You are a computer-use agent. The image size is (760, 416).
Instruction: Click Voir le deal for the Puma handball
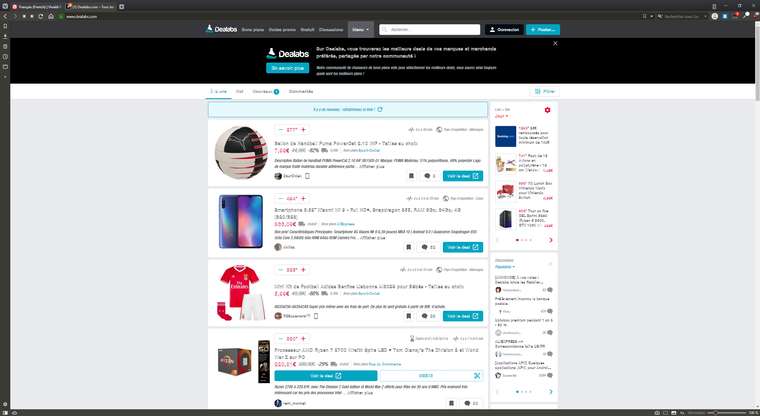(462, 176)
